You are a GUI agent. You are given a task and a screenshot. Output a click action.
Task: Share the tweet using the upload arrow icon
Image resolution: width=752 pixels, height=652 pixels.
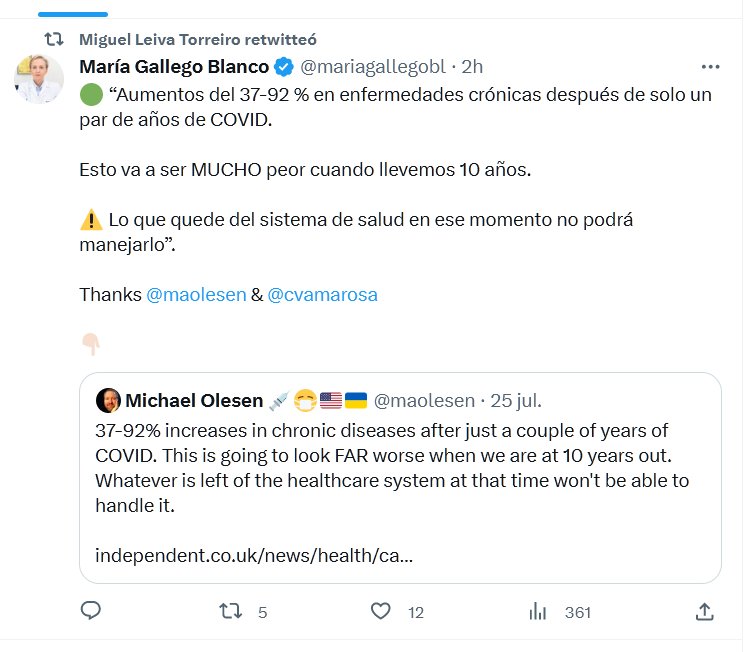coord(704,611)
